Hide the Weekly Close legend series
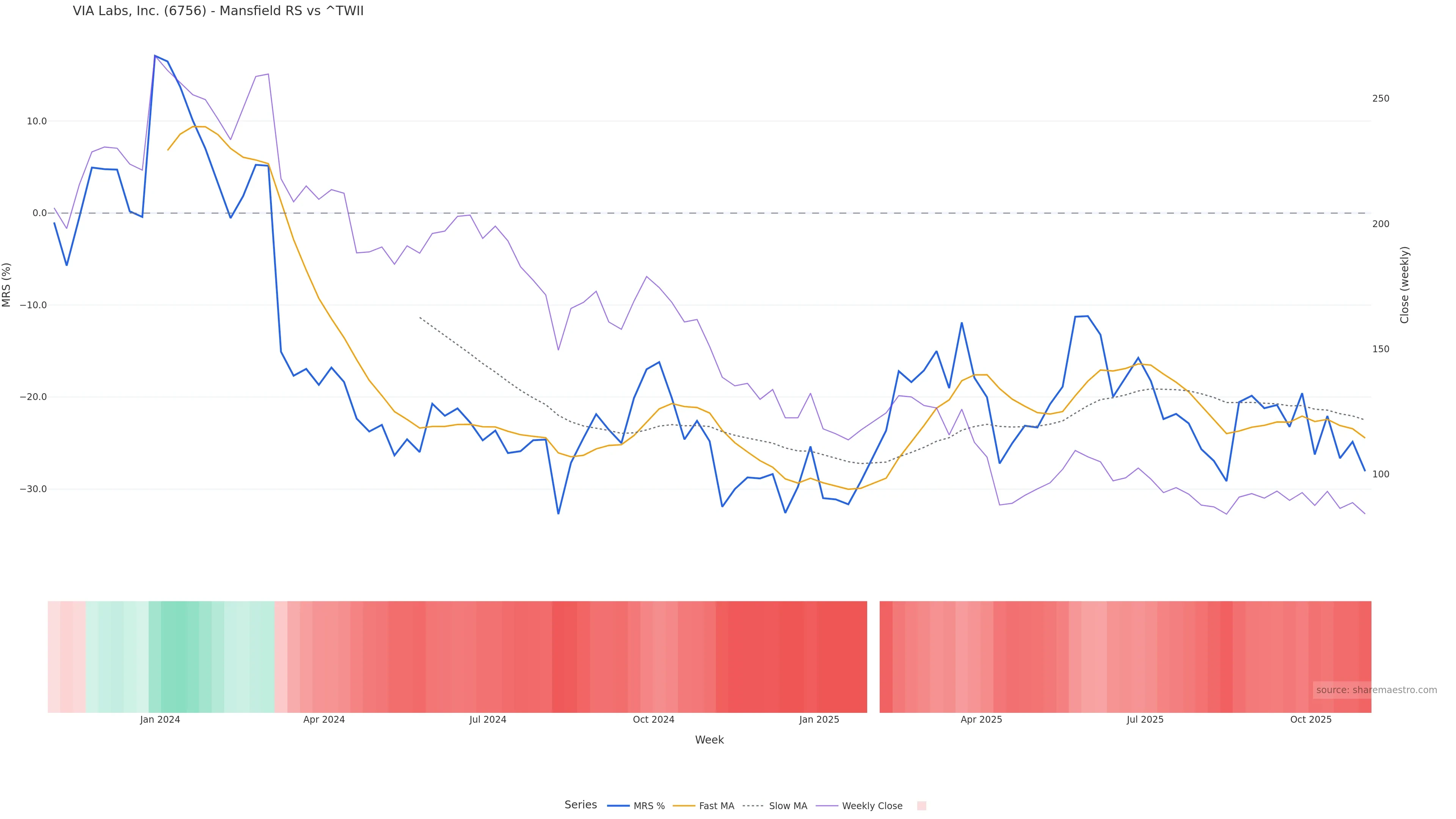Screen dimensions: 1456x819 pyautogui.click(x=872, y=806)
